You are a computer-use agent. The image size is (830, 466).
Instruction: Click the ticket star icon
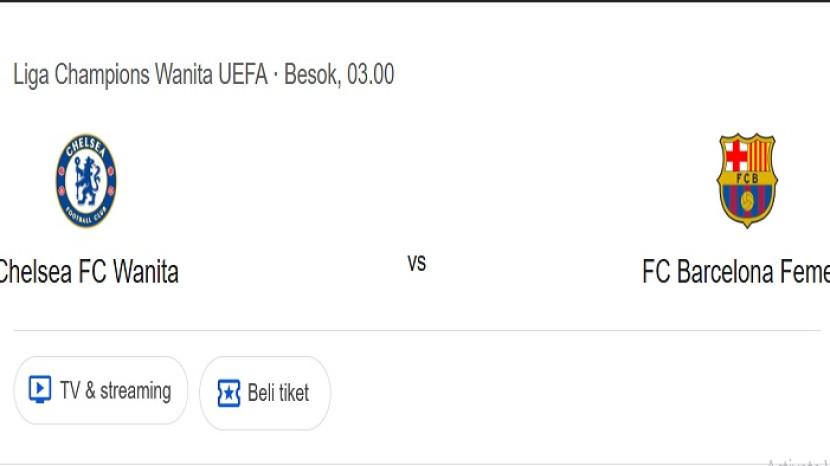(x=229, y=393)
